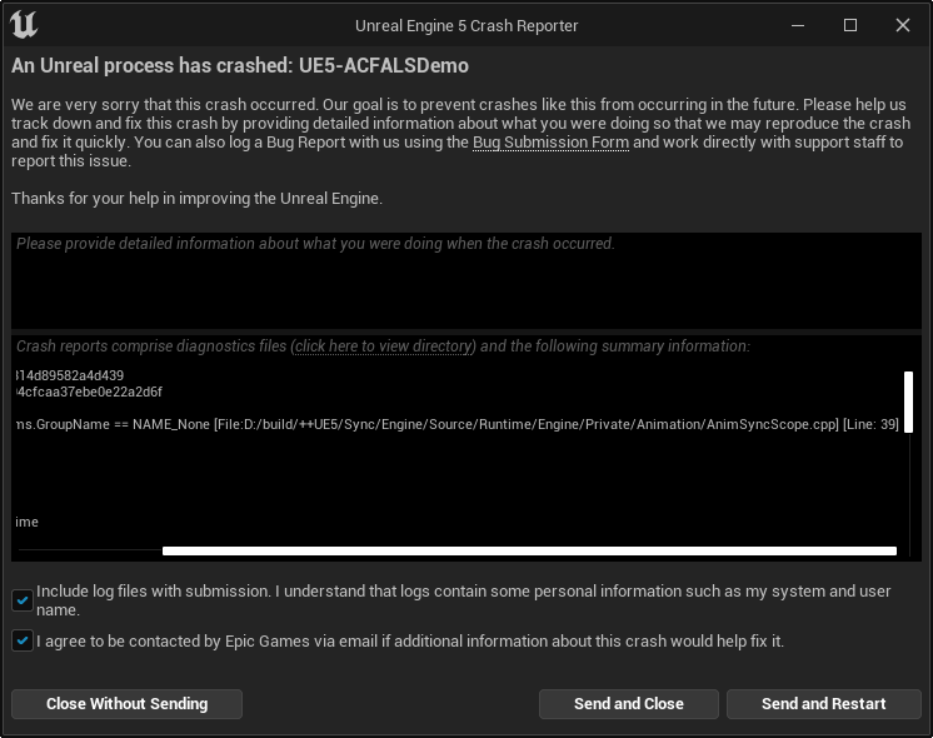Click the Close Without Sending button

click(x=126, y=703)
